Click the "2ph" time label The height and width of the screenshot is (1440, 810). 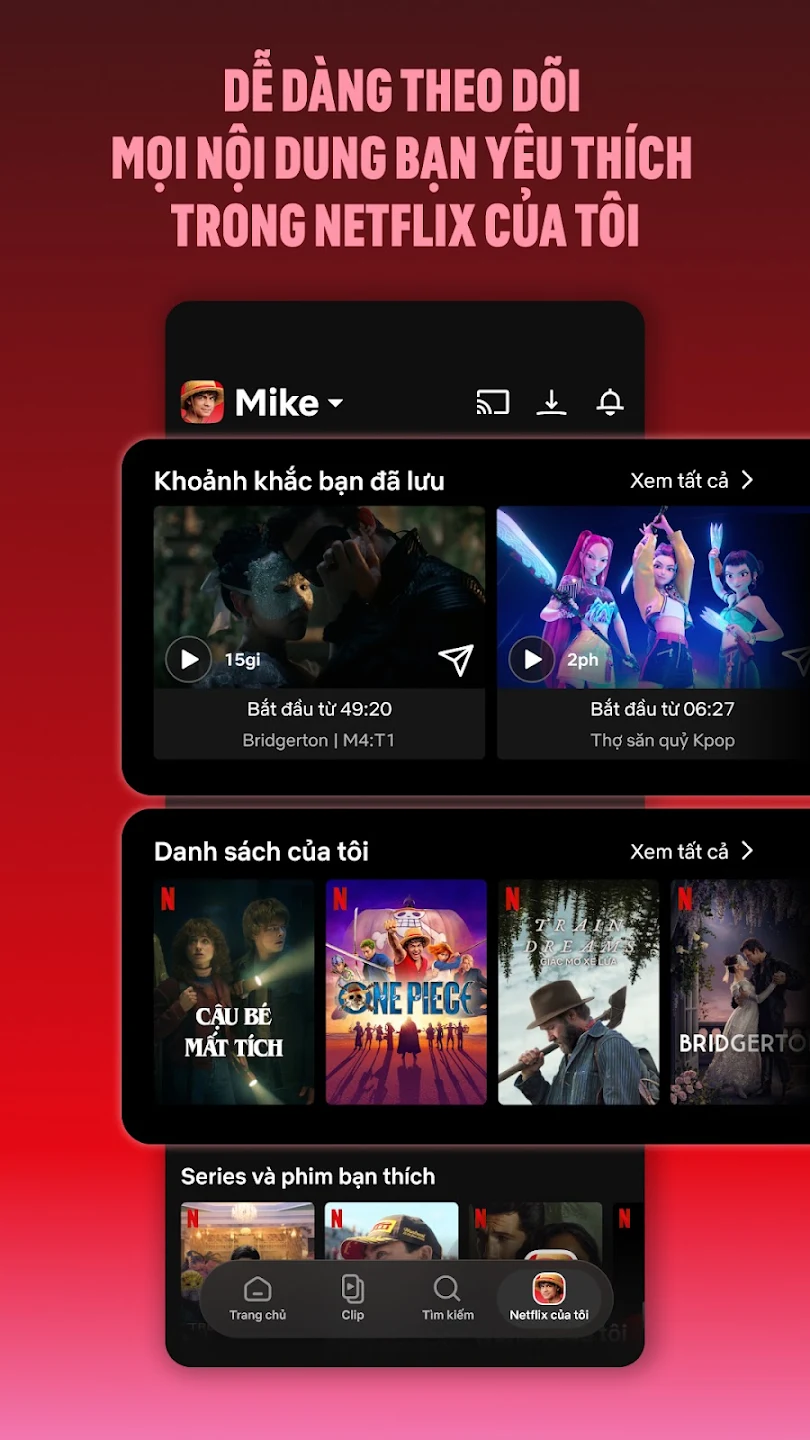[x=583, y=660]
